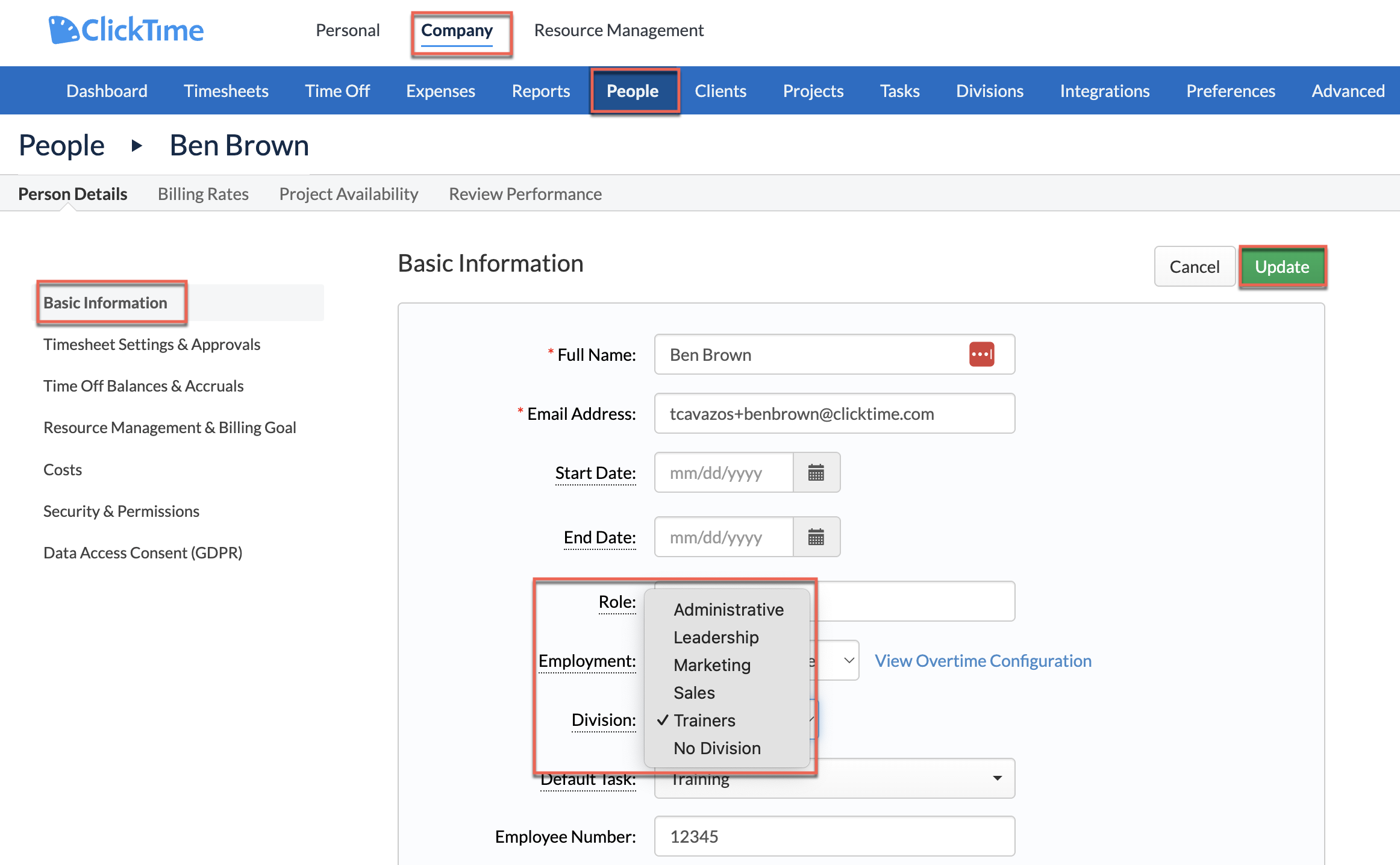This screenshot has width=1400, height=865.
Task: Switch to the Project Availability tab
Action: [x=349, y=194]
